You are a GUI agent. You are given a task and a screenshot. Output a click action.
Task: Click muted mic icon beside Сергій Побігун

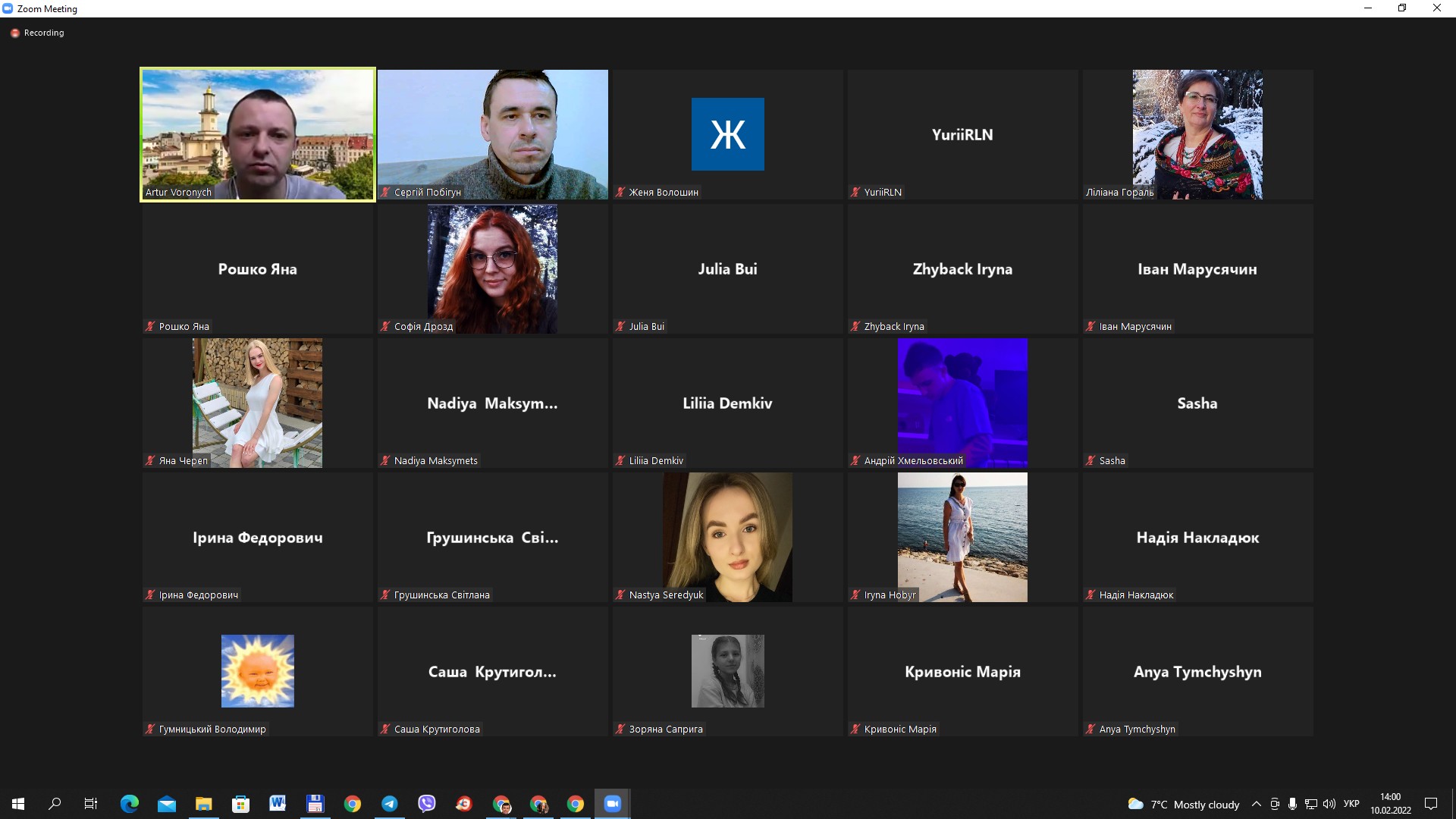pos(385,193)
